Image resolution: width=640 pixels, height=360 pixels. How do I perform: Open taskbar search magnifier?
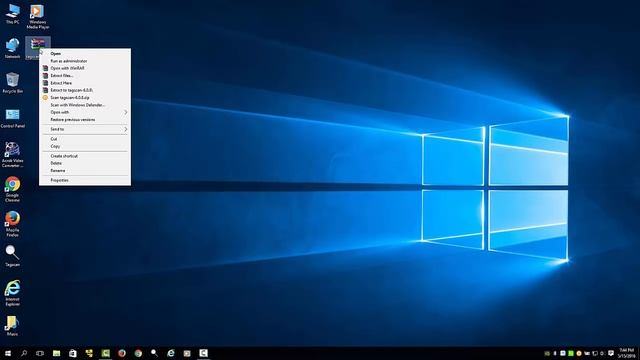tap(24, 353)
